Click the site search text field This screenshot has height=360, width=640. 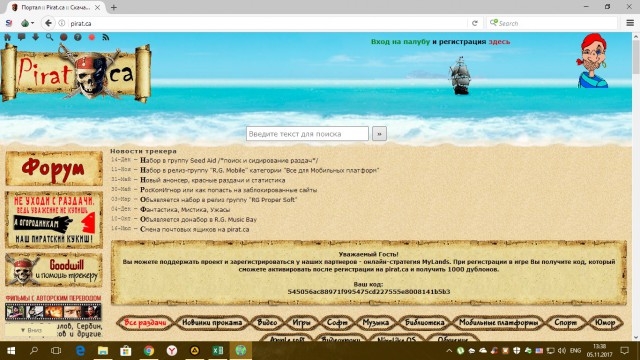coord(307,133)
